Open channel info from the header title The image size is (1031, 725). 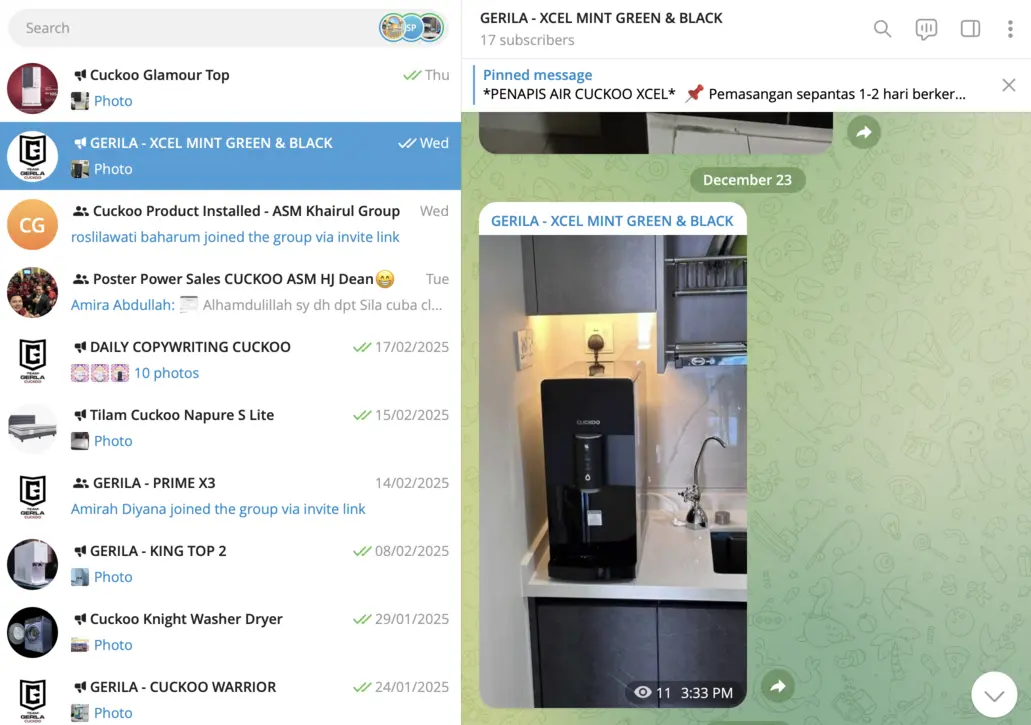pos(601,18)
